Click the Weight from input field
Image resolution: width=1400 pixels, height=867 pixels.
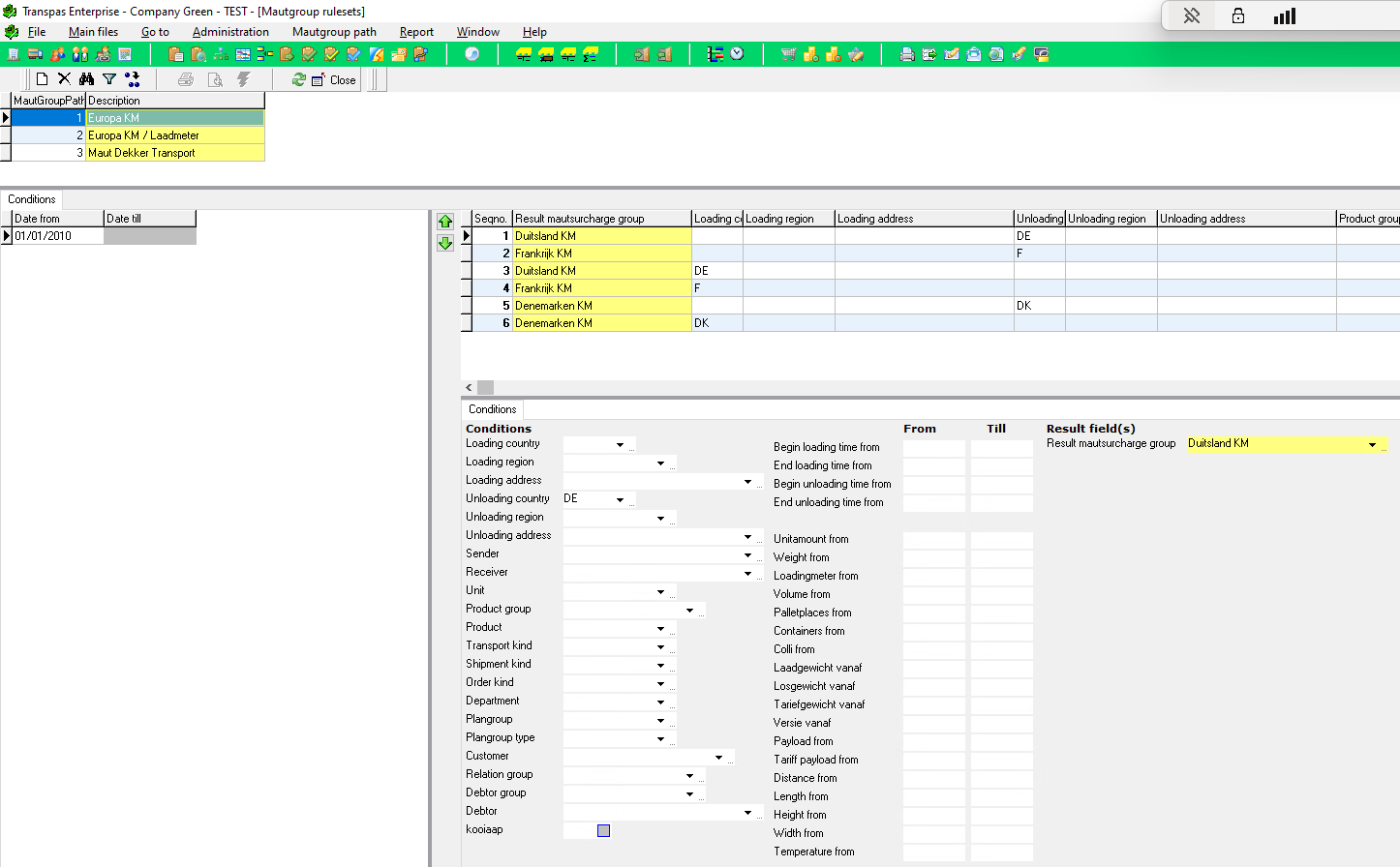[x=933, y=558]
